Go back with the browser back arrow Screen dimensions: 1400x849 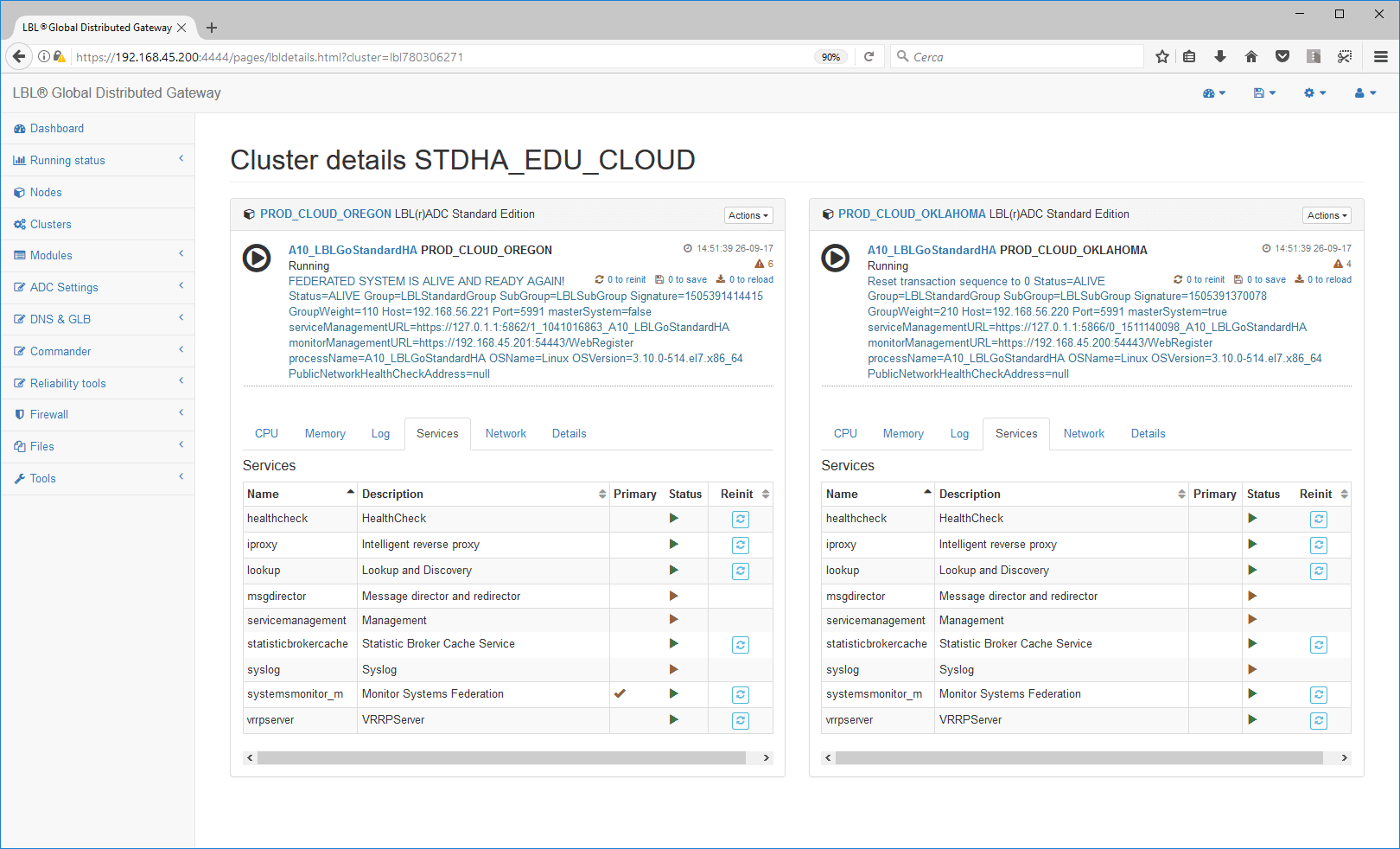[x=19, y=56]
